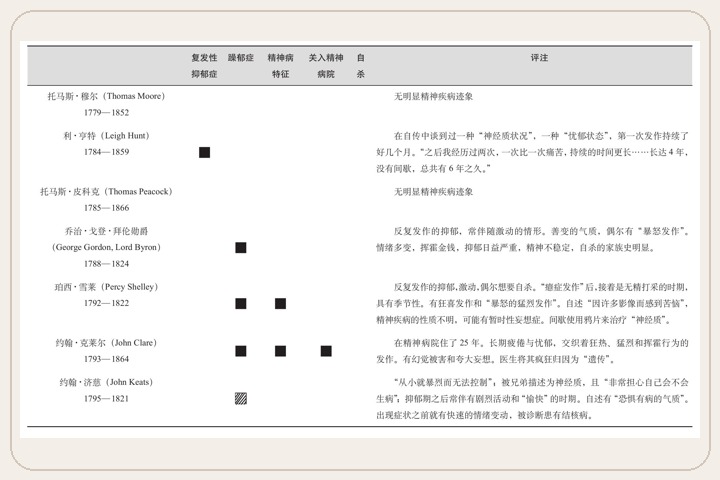The width and height of the screenshot is (720, 480).
Task: Select the dates 1792—1822
Action: [106, 303]
